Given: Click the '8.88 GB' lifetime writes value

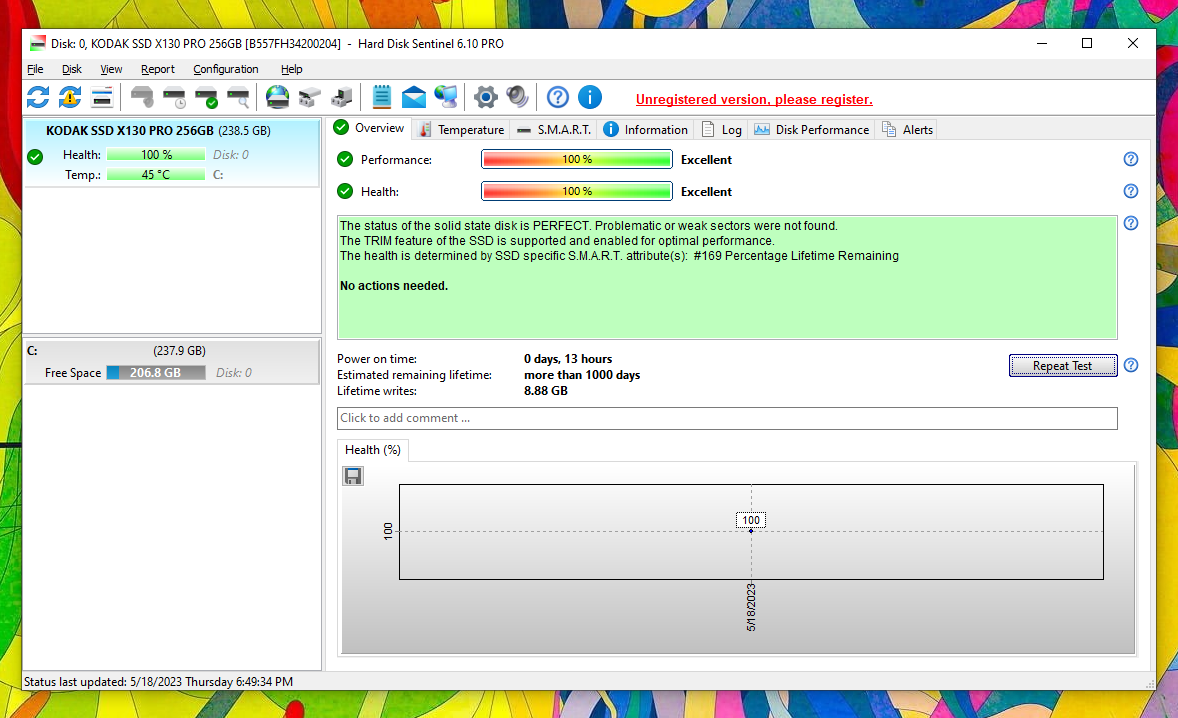Looking at the screenshot, I should [545, 391].
